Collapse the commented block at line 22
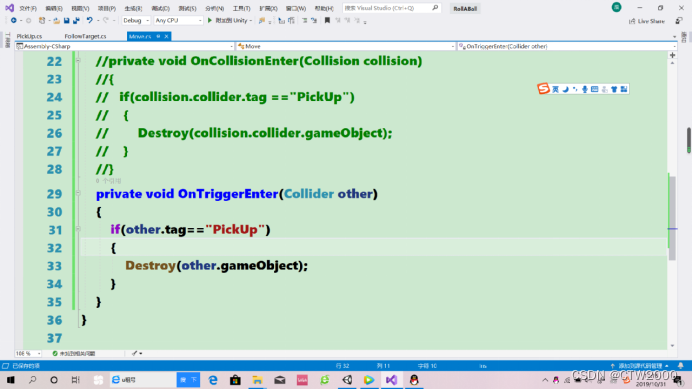Viewport: 693px width, 390px height. 78,60
